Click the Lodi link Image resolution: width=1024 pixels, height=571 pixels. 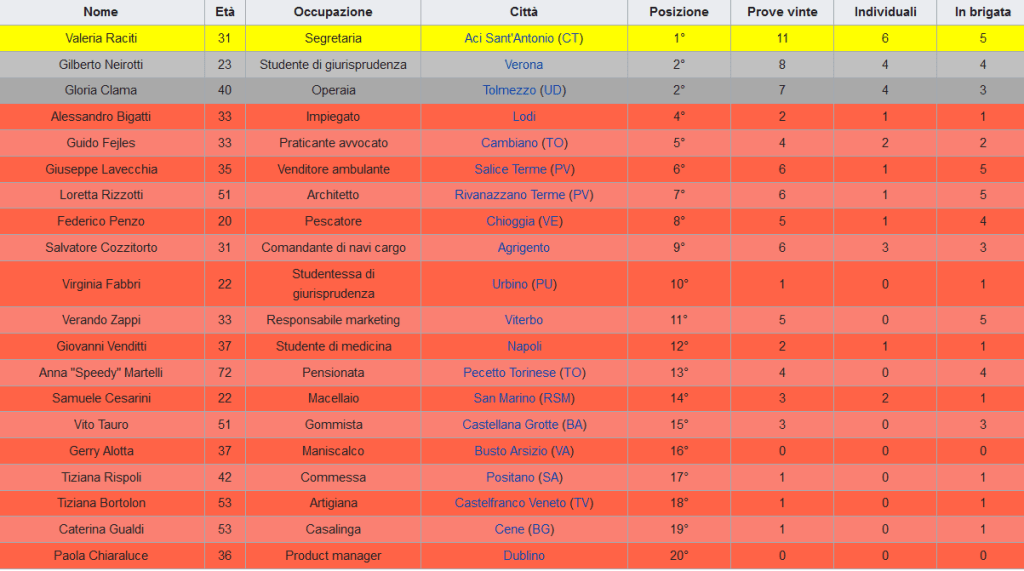coord(524,117)
